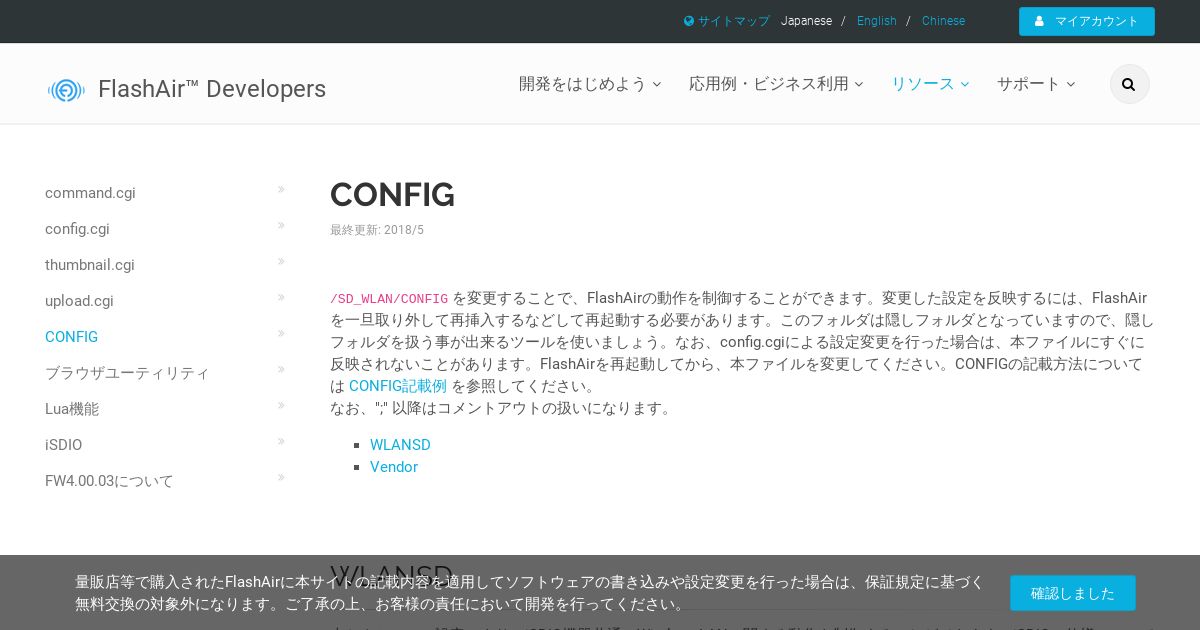Click the arrow icon next to CONFIG
The height and width of the screenshot is (630, 1200).
click(281, 333)
